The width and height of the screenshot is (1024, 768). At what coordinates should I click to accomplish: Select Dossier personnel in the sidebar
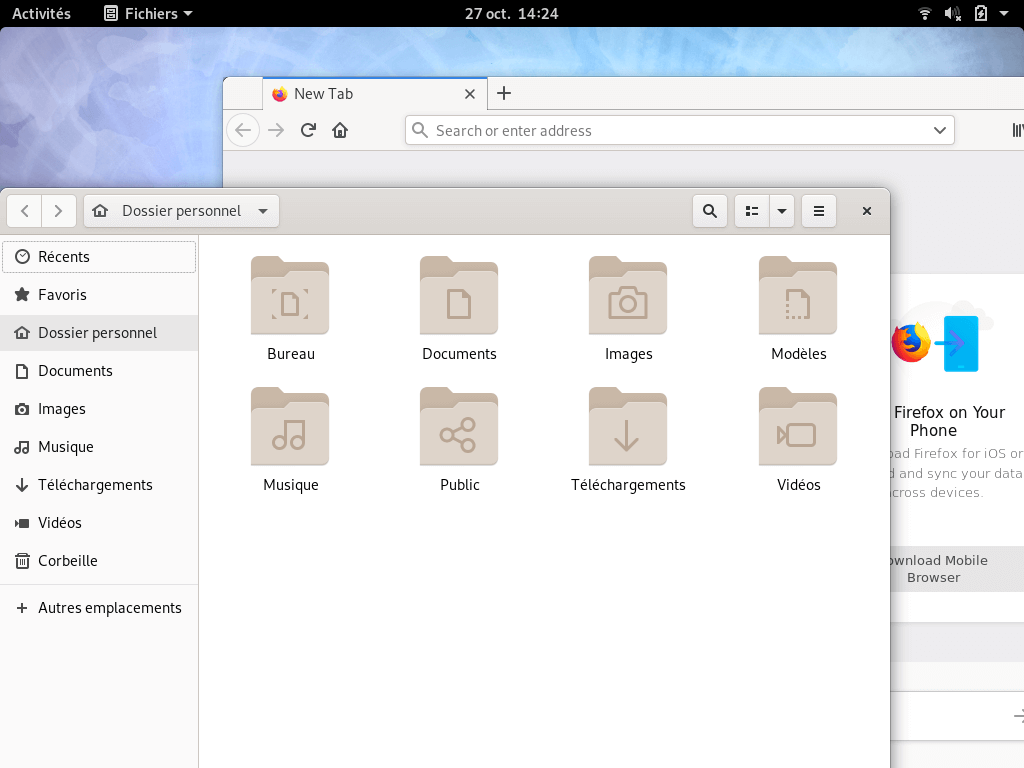coord(99,332)
